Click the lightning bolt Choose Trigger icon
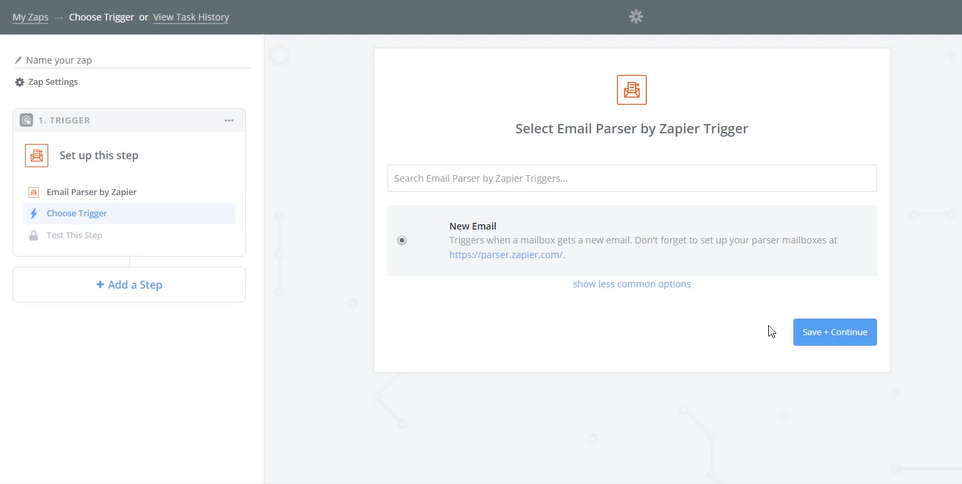 pos(34,213)
